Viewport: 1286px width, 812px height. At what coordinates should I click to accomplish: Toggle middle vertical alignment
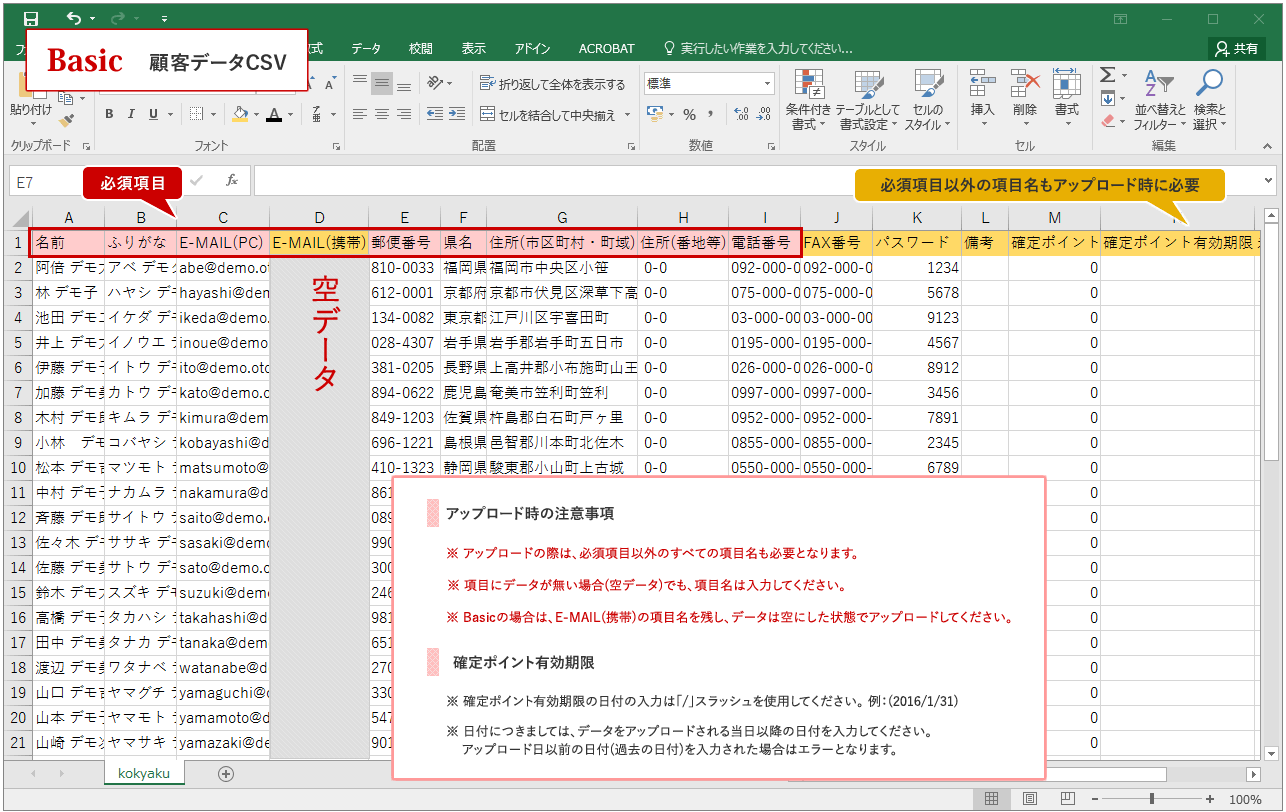381,83
